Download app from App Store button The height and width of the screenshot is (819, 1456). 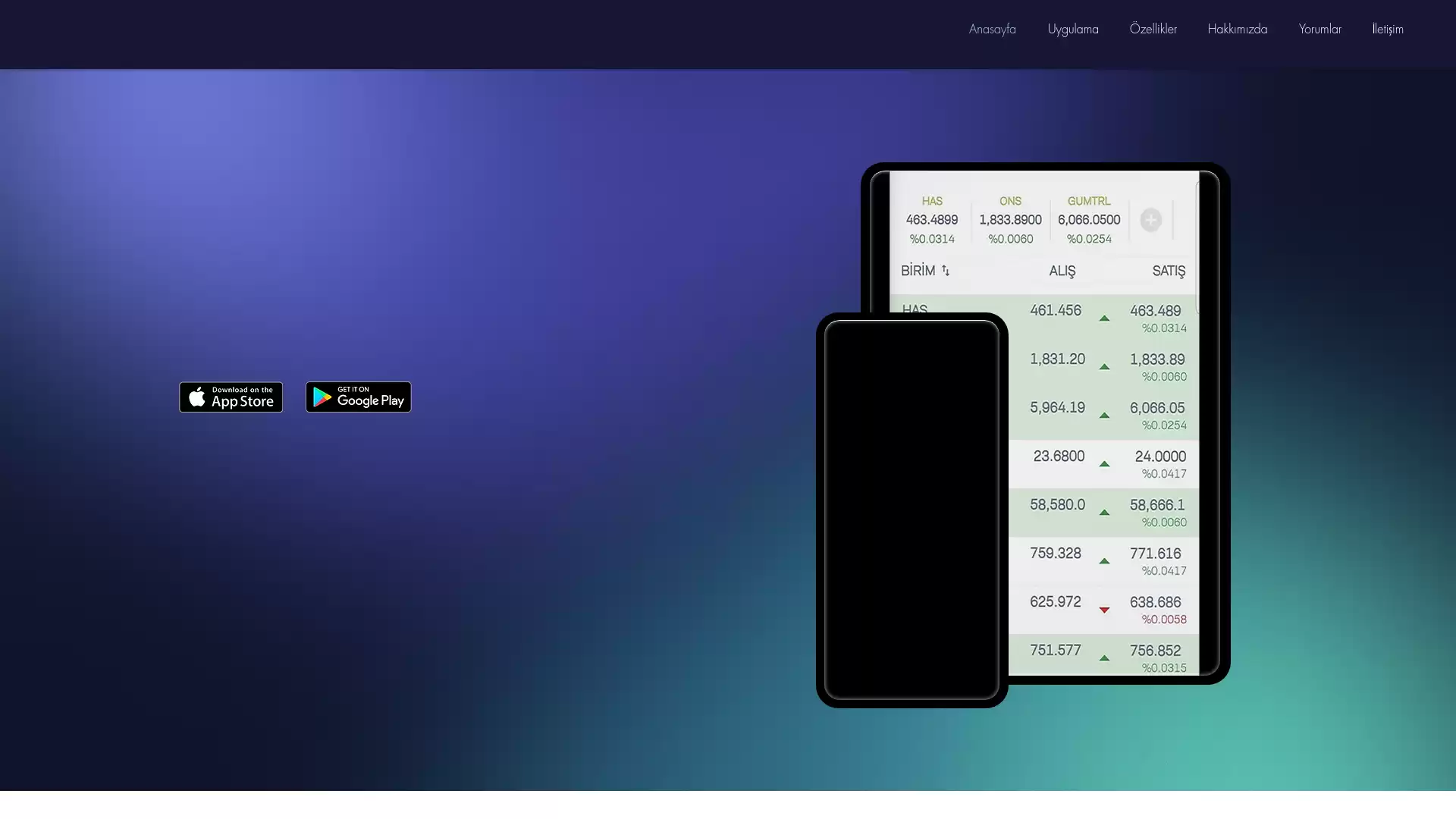coord(230,396)
